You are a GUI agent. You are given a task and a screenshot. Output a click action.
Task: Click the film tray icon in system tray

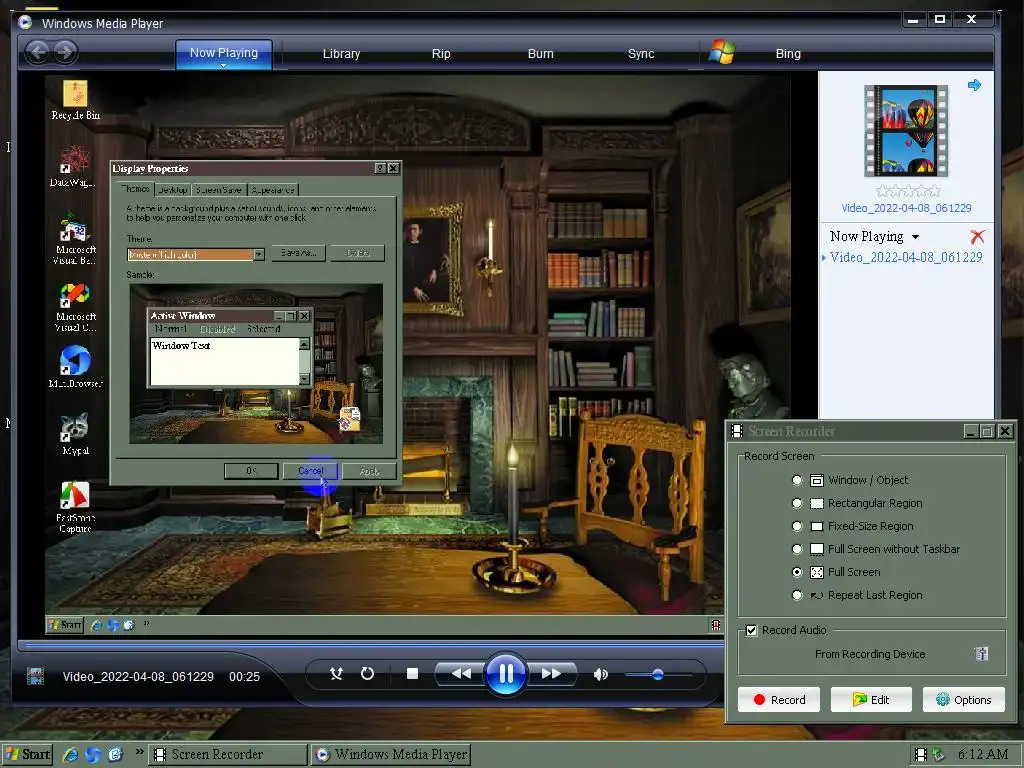click(x=921, y=755)
